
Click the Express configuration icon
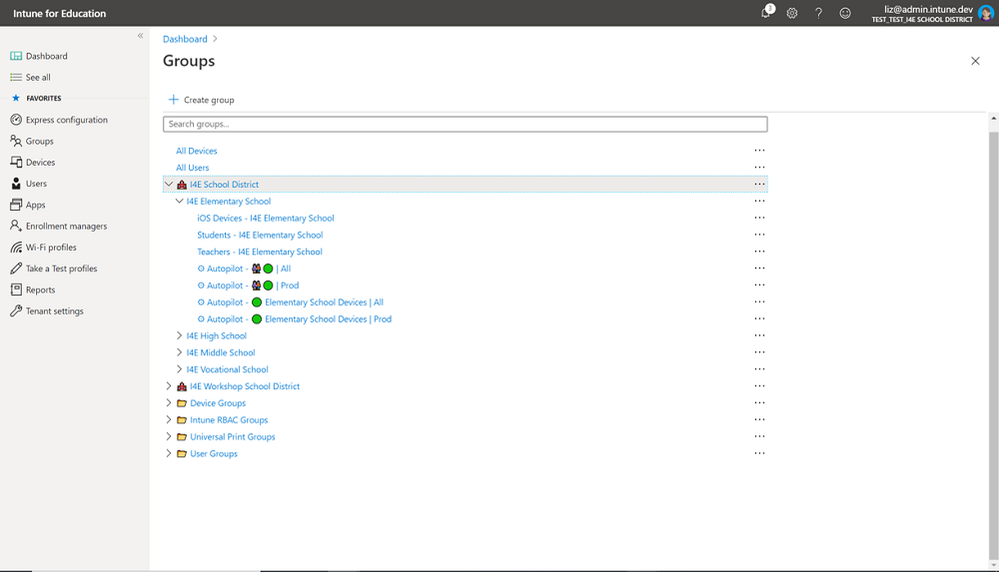16,120
